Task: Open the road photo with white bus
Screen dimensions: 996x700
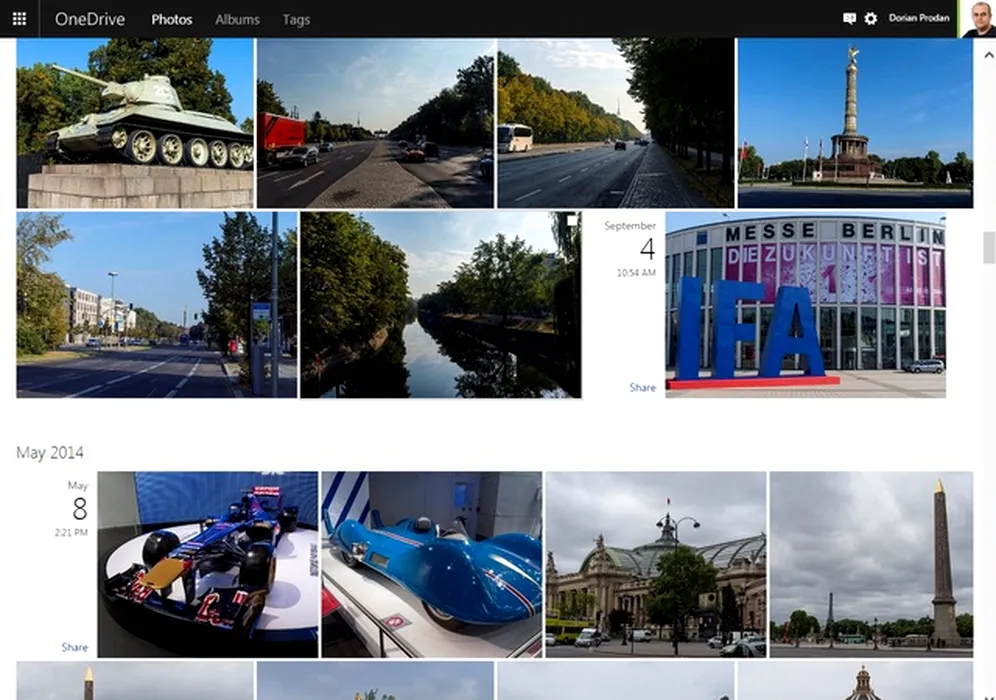Action: pos(616,123)
